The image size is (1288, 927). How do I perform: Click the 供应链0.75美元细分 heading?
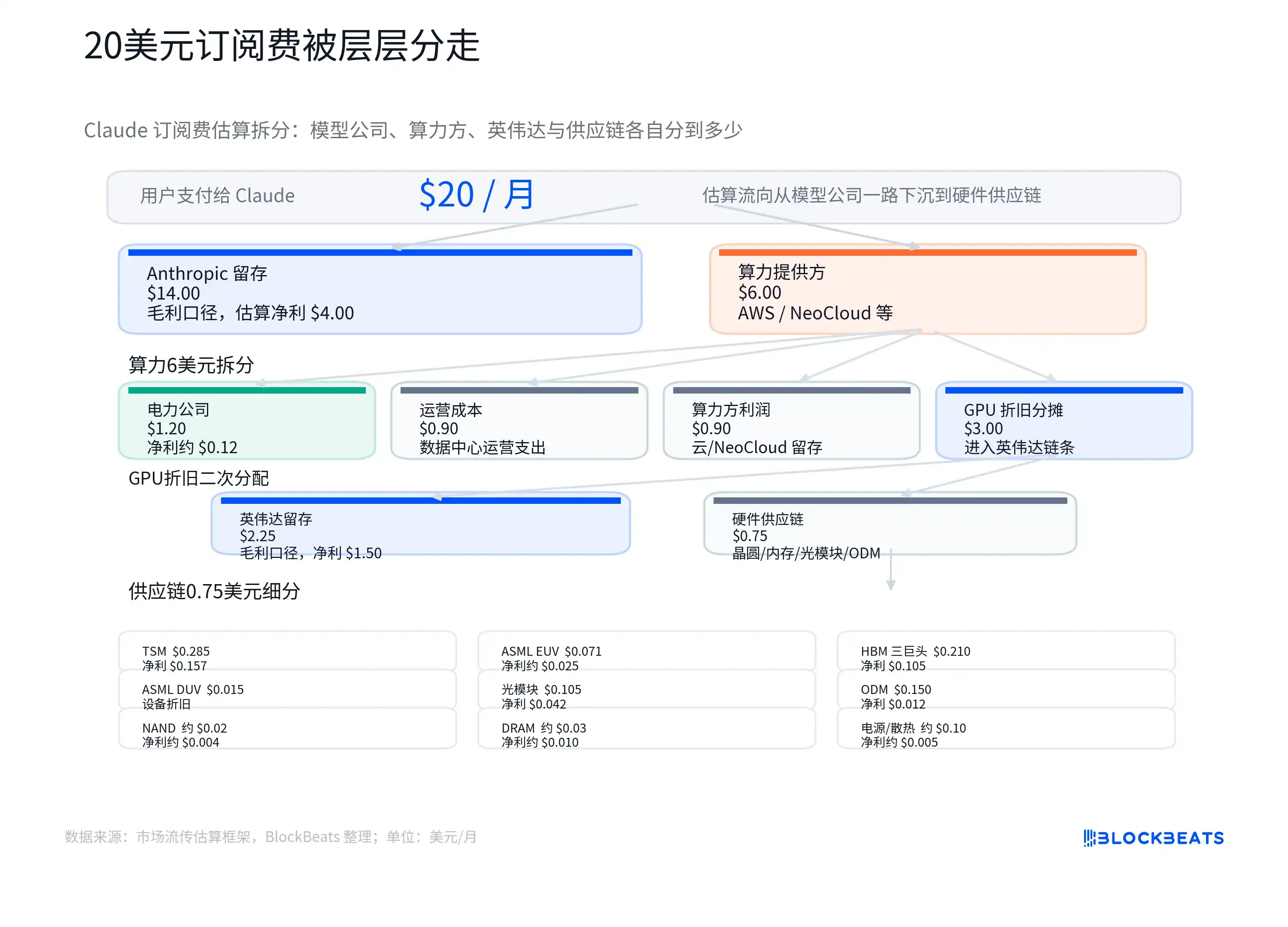(214, 591)
